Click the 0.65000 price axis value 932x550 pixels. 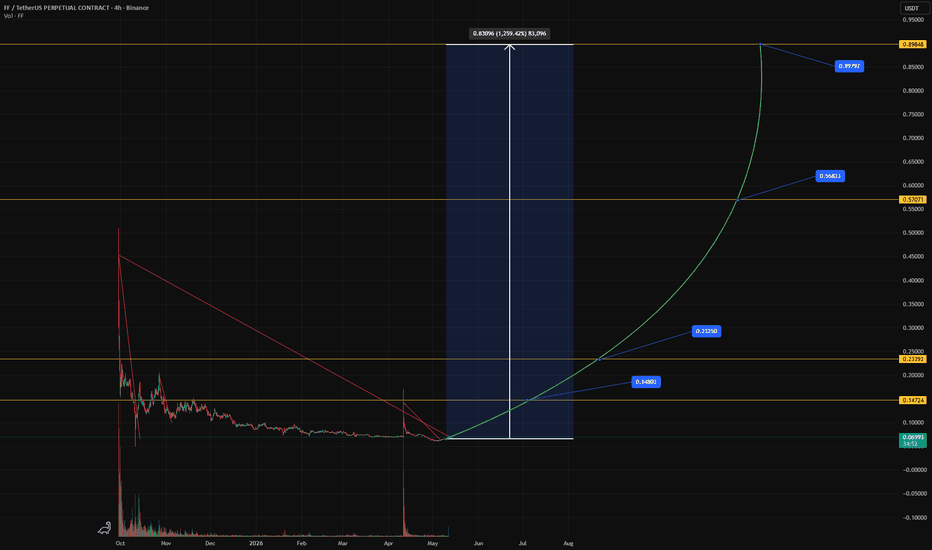[x=913, y=162]
